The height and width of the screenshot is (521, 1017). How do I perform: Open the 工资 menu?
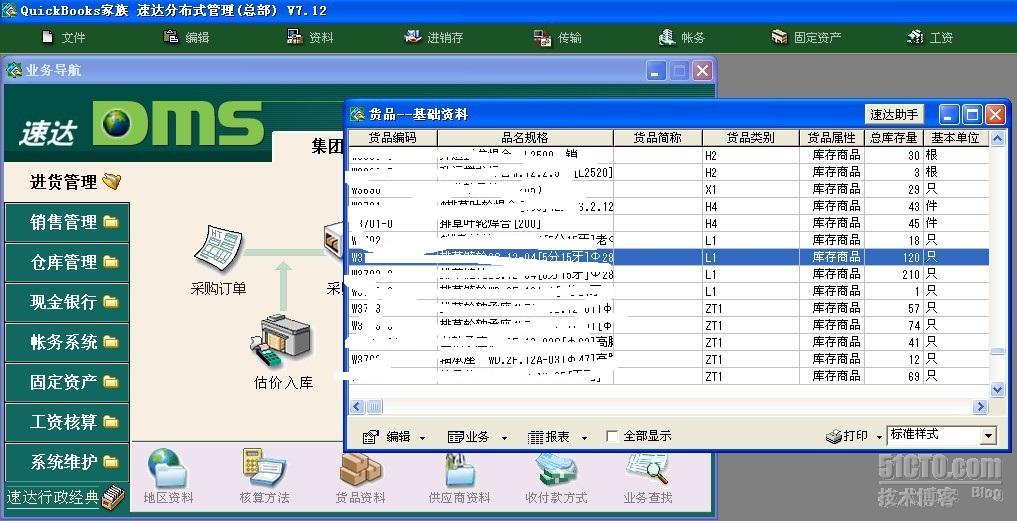930,38
